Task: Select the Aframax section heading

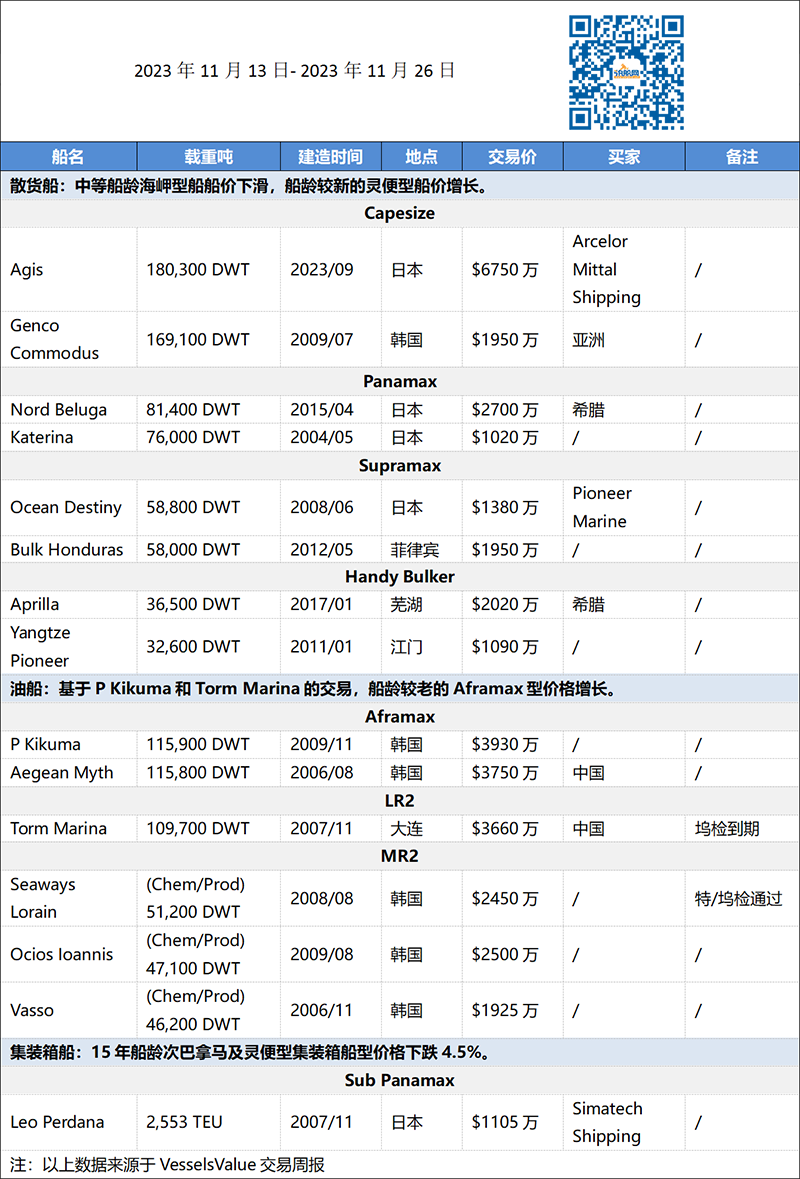Action: coord(400,717)
